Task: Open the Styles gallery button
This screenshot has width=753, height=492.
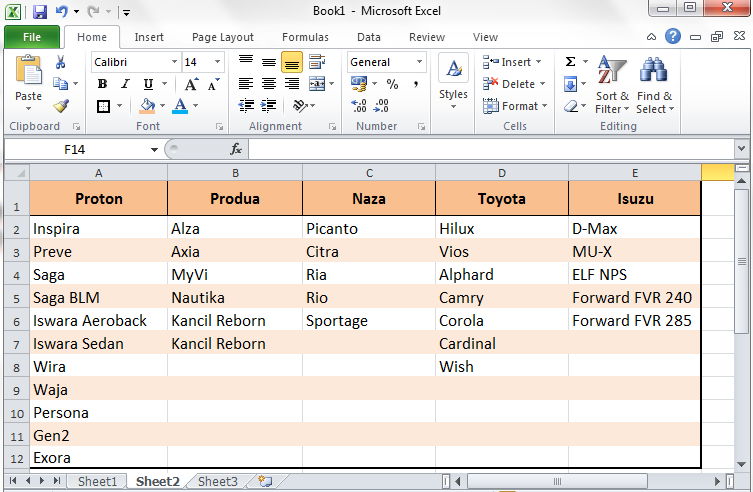Action: click(453, 82)
